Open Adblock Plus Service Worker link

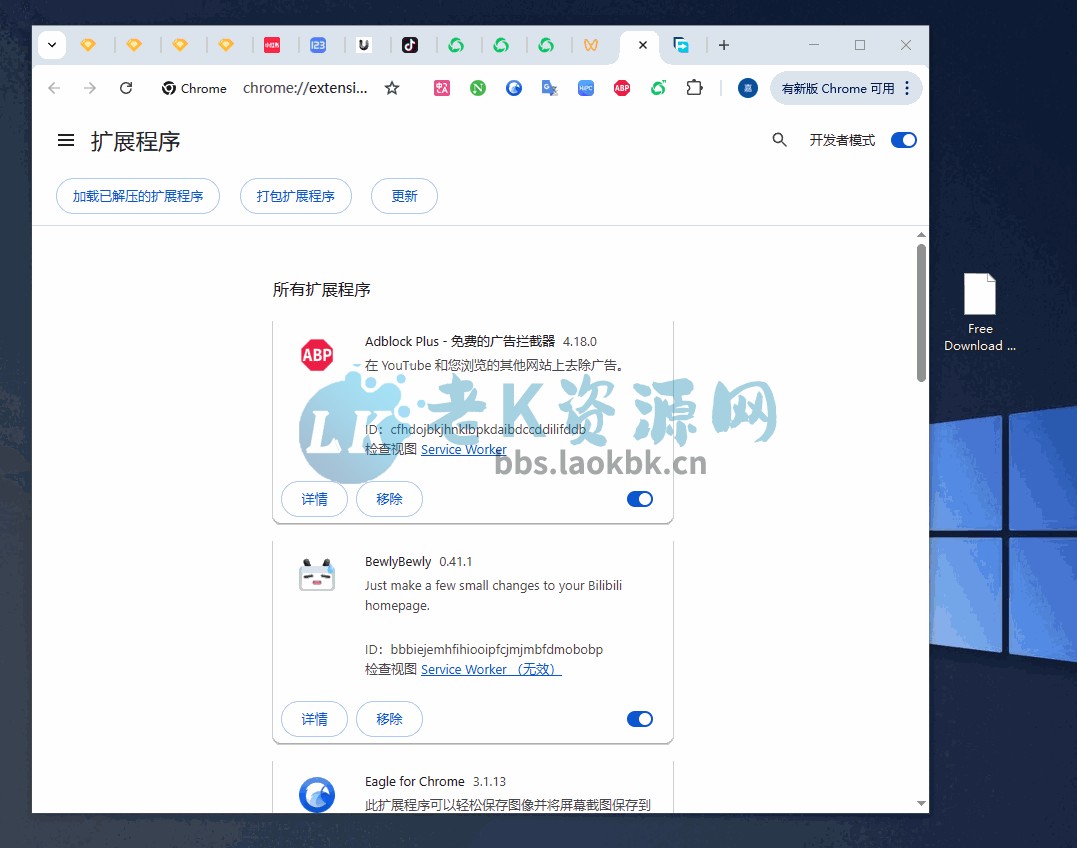point(464,449)
